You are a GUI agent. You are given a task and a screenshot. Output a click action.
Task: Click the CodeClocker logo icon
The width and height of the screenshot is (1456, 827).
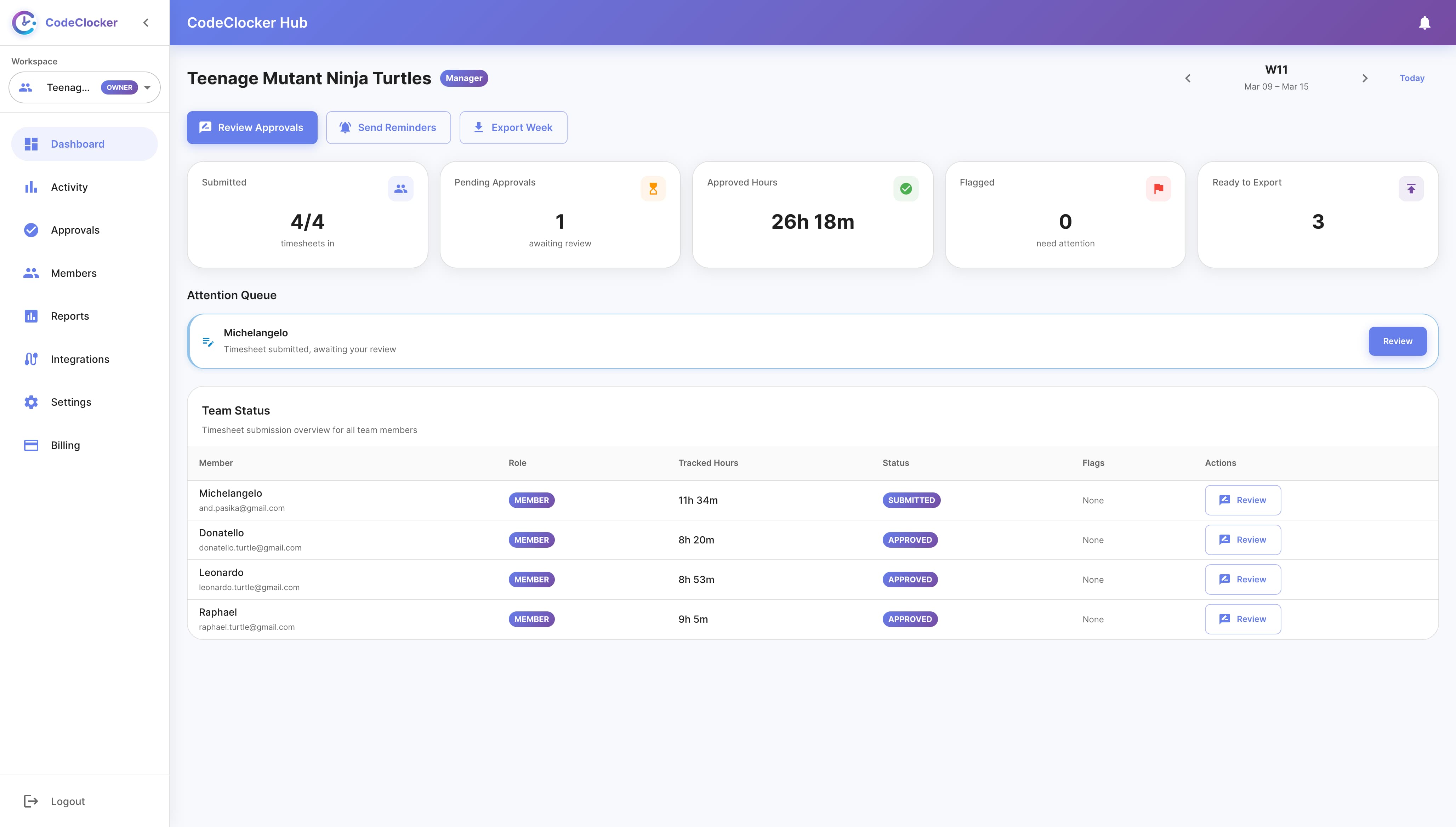(24, 23)
